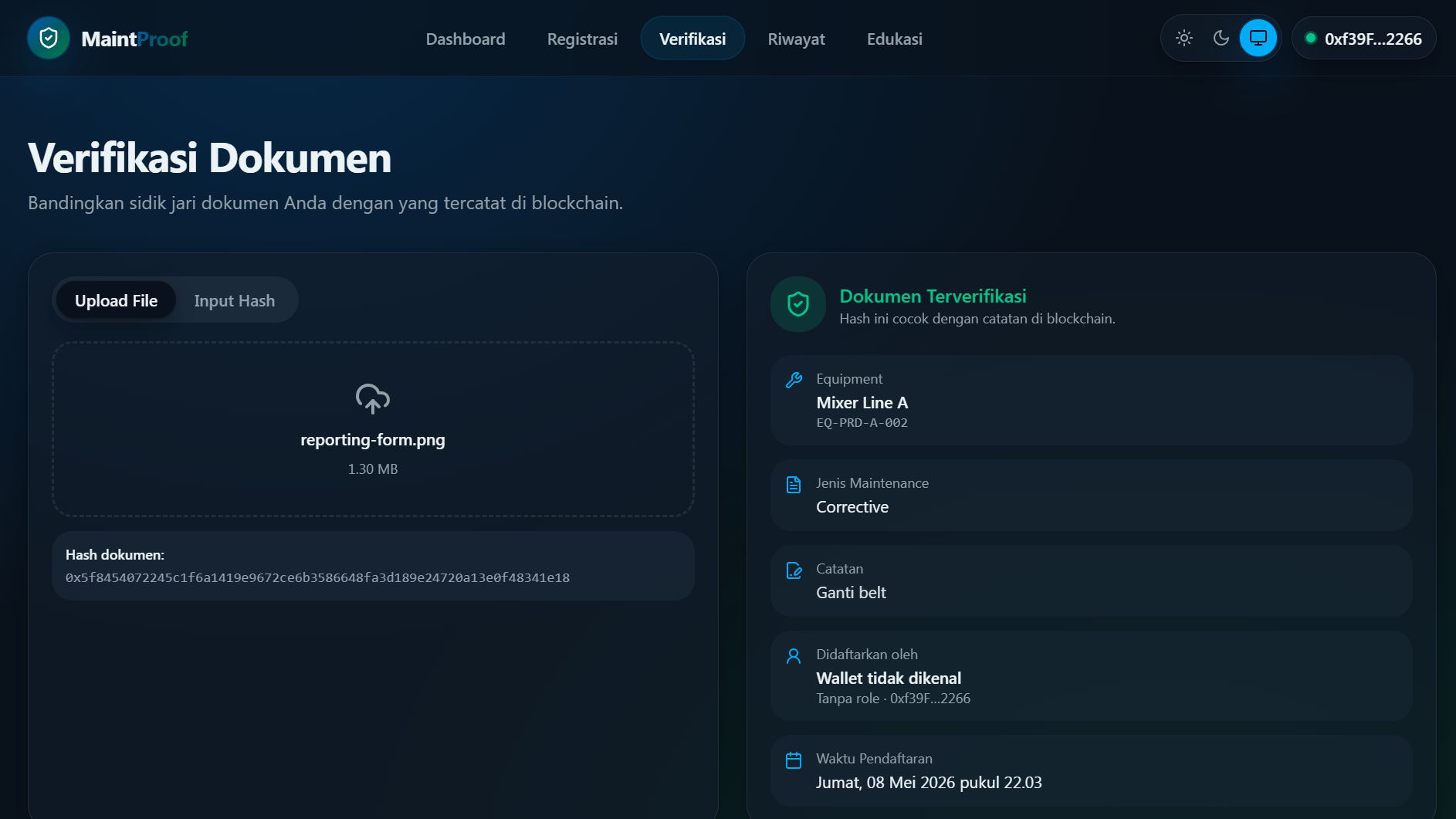Click the Catatan edit note icon

click(x=794, y=570)
